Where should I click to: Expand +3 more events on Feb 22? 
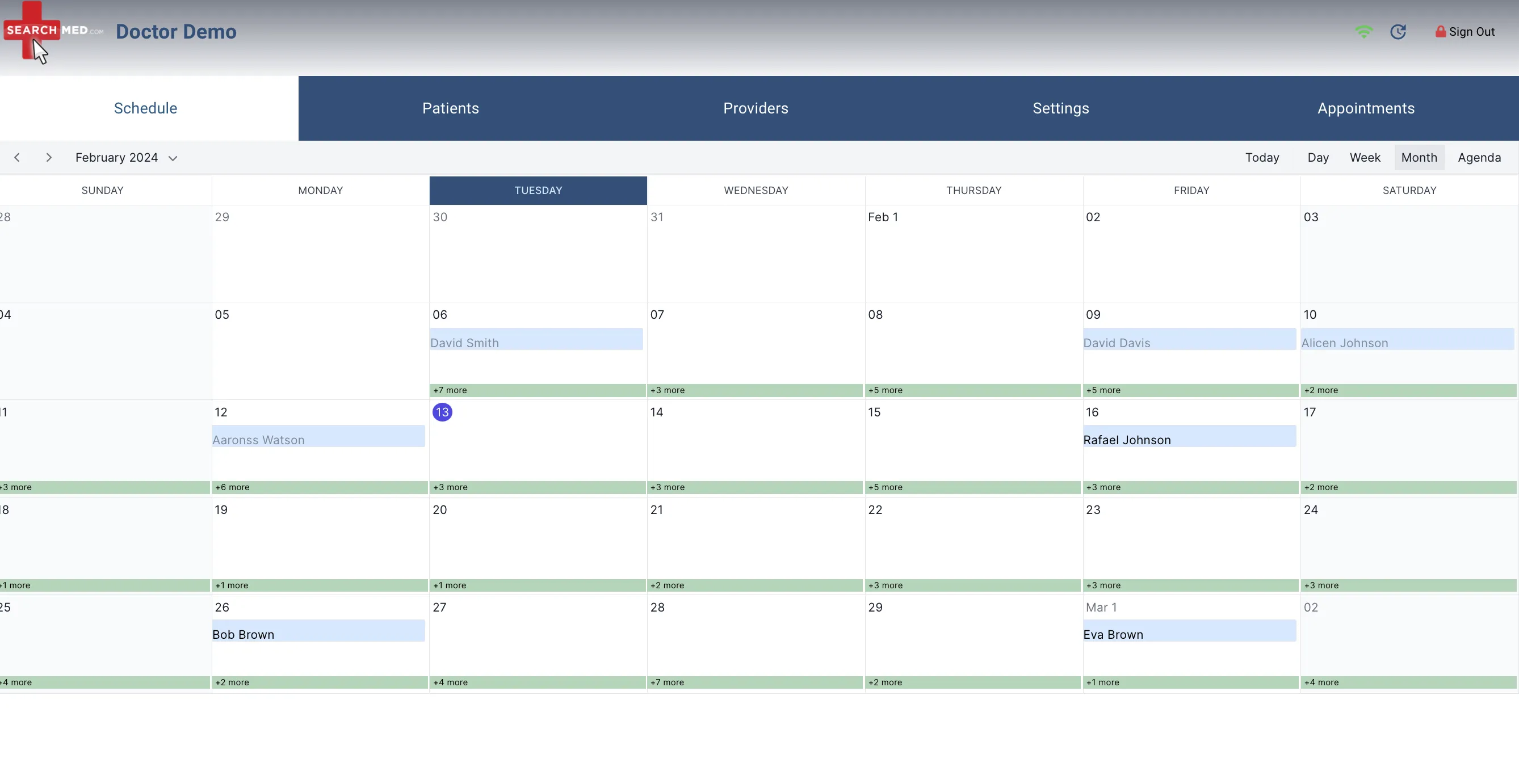(973, 585)
